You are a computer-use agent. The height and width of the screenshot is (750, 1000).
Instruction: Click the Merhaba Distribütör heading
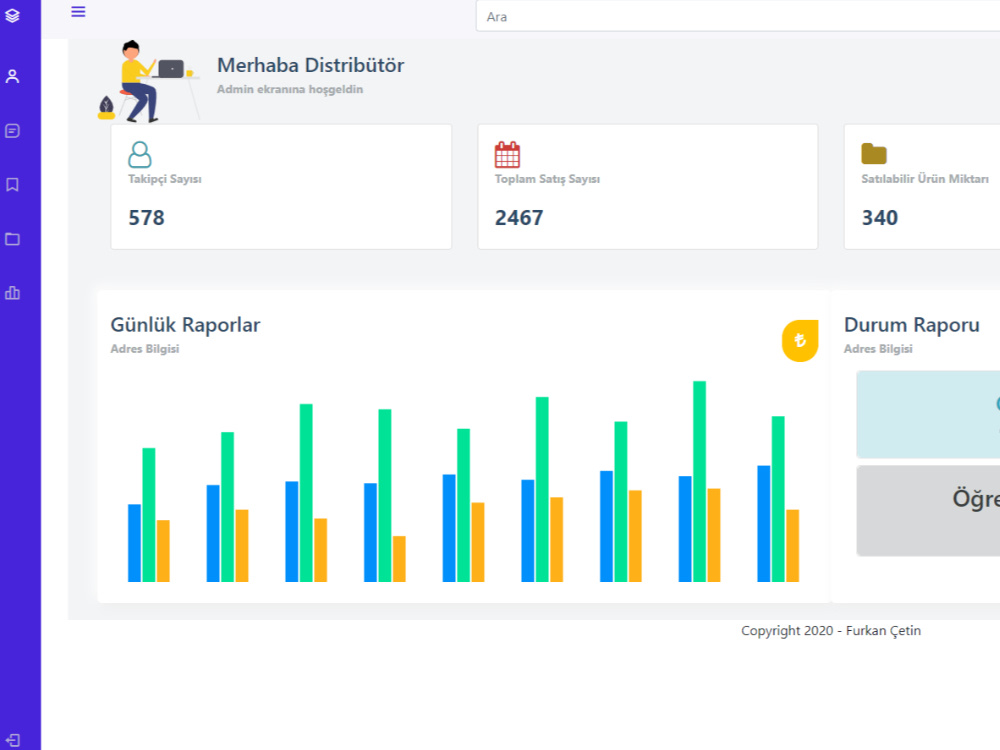click(311, 65)
